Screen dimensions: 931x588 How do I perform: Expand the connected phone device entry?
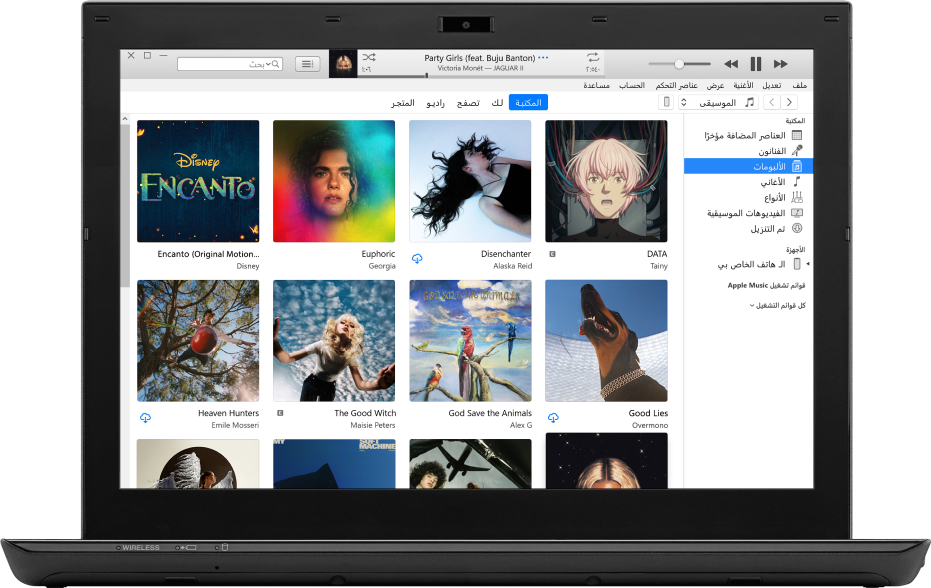[x=806, y=261]
